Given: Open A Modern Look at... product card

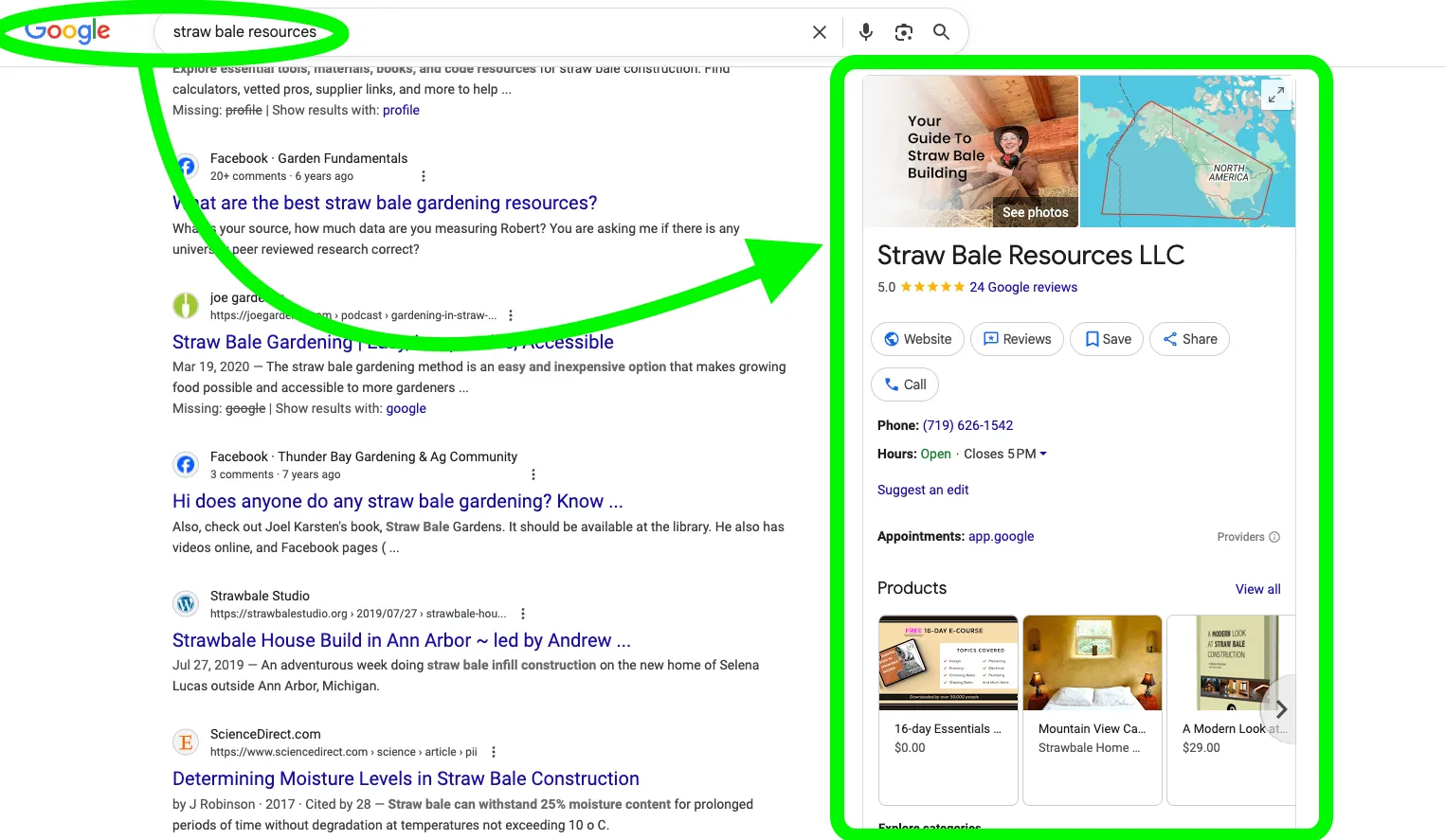Looking at the screenshot, I should click(1231, 710).
